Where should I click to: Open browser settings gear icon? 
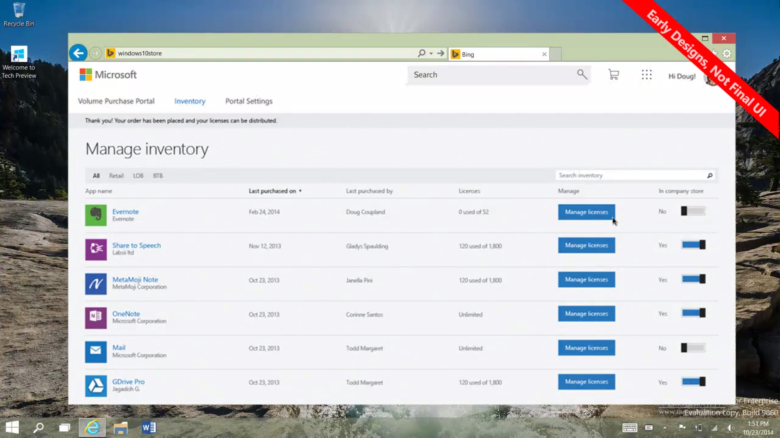pyautogui.click(x=727, y=53)
